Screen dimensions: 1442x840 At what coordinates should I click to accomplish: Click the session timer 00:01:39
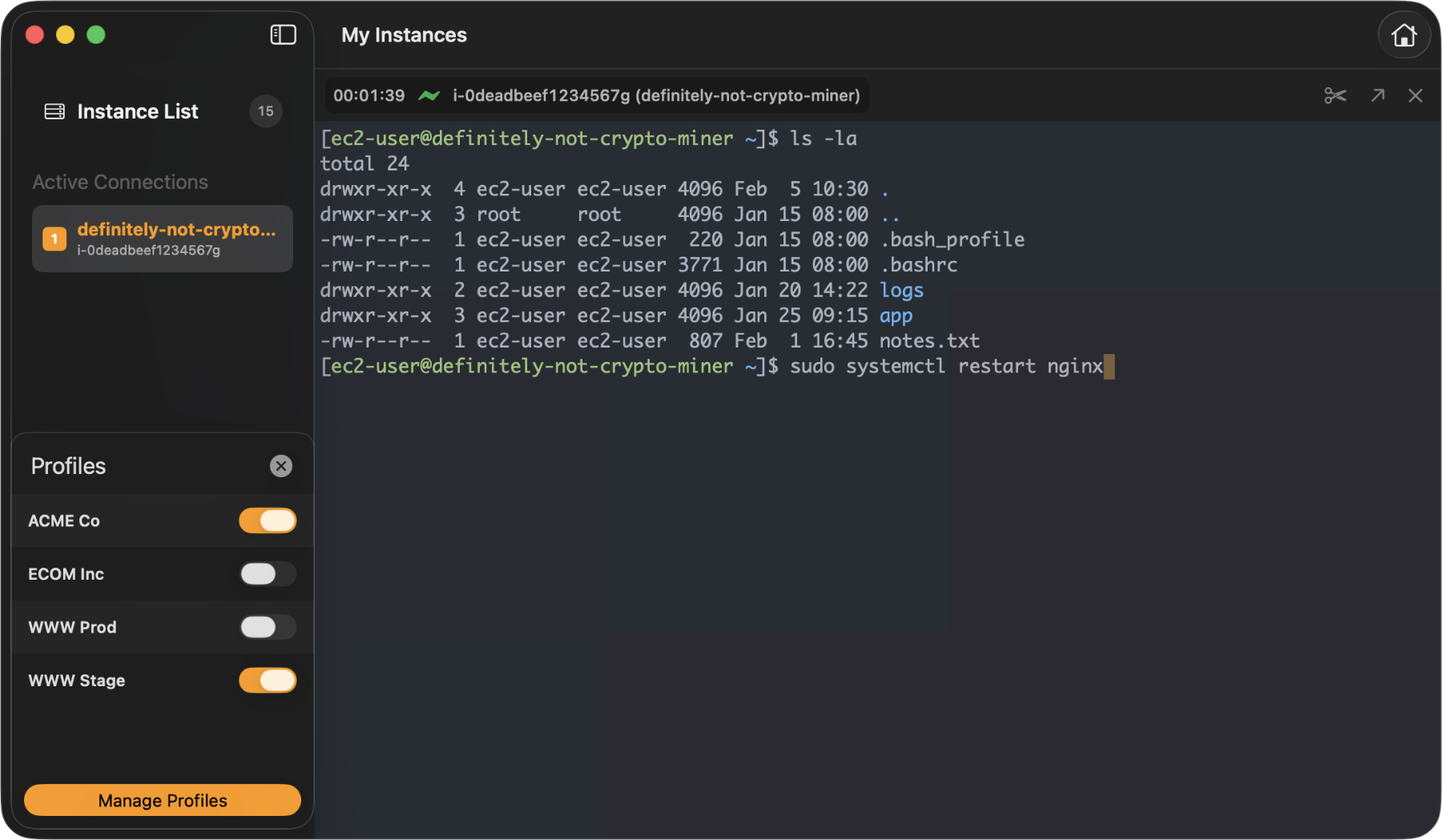point(369,96)
